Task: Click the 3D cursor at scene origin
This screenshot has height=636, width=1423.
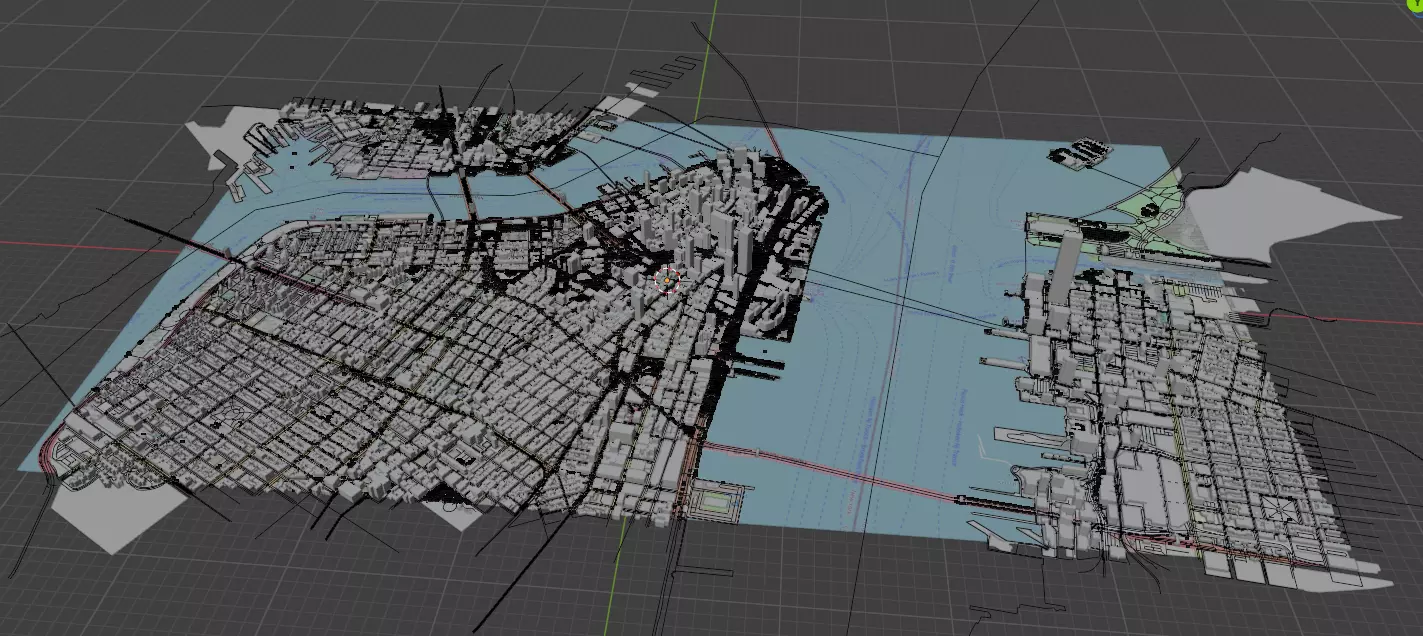Action: tap(666, 280)
